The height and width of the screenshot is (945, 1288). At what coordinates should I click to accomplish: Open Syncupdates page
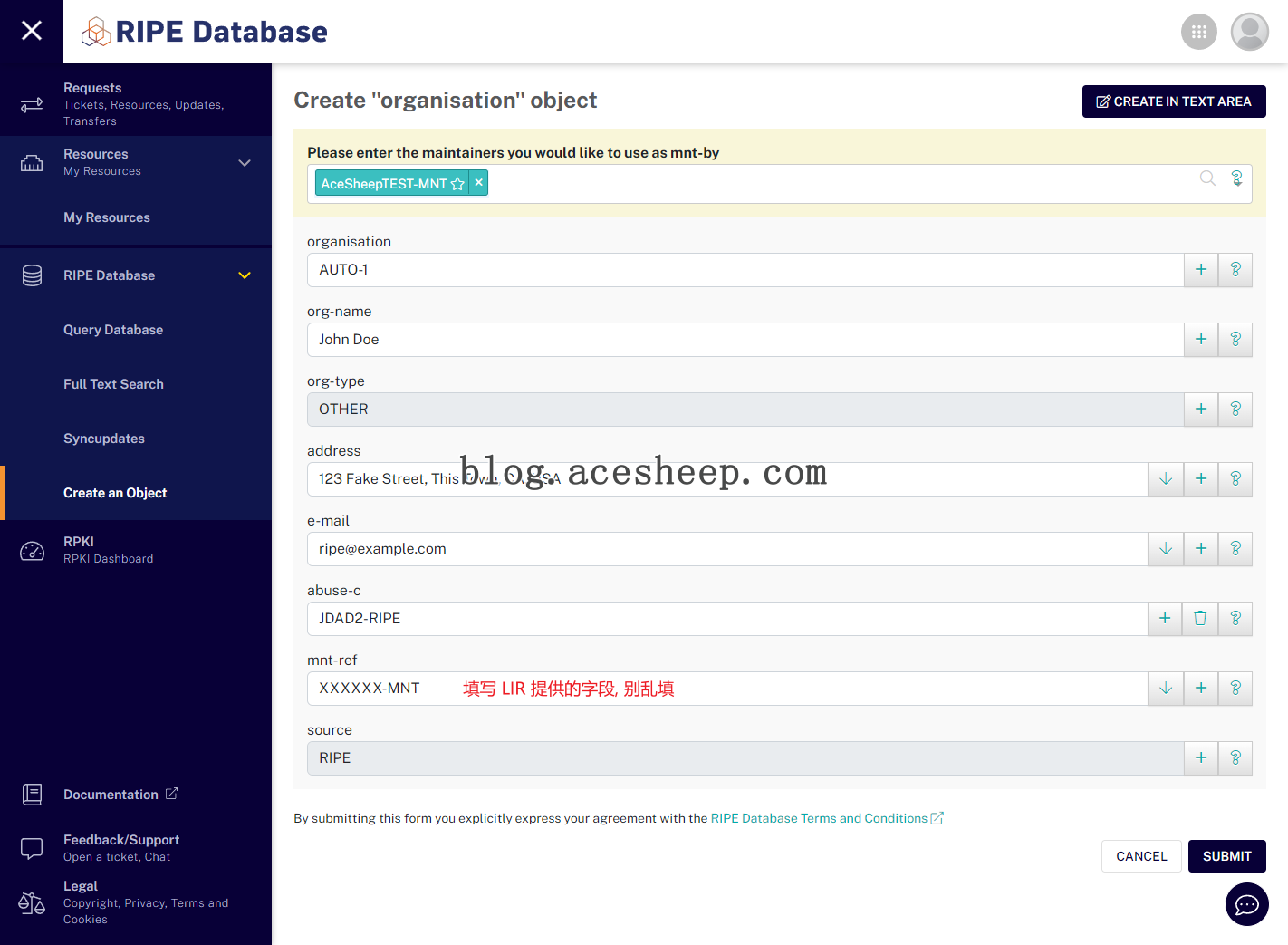tap(104, 439)
